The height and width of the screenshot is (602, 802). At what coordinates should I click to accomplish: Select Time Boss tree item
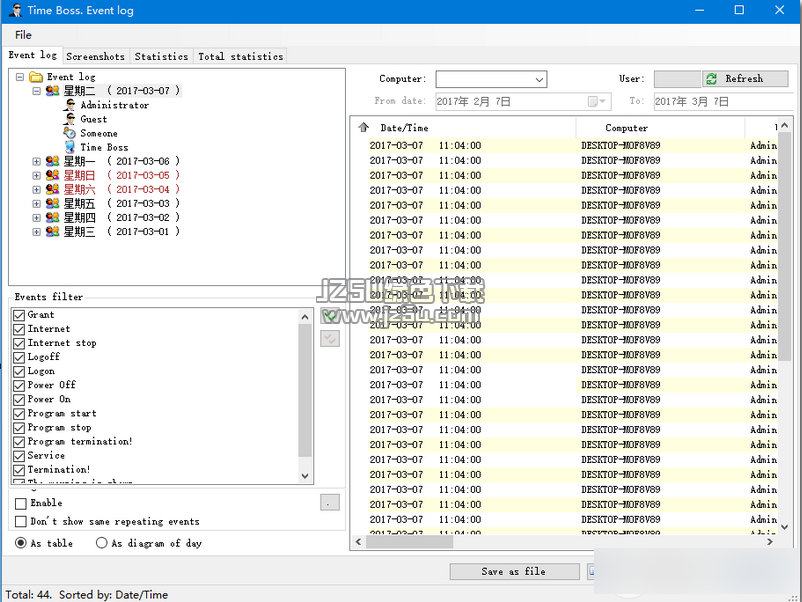104,147
